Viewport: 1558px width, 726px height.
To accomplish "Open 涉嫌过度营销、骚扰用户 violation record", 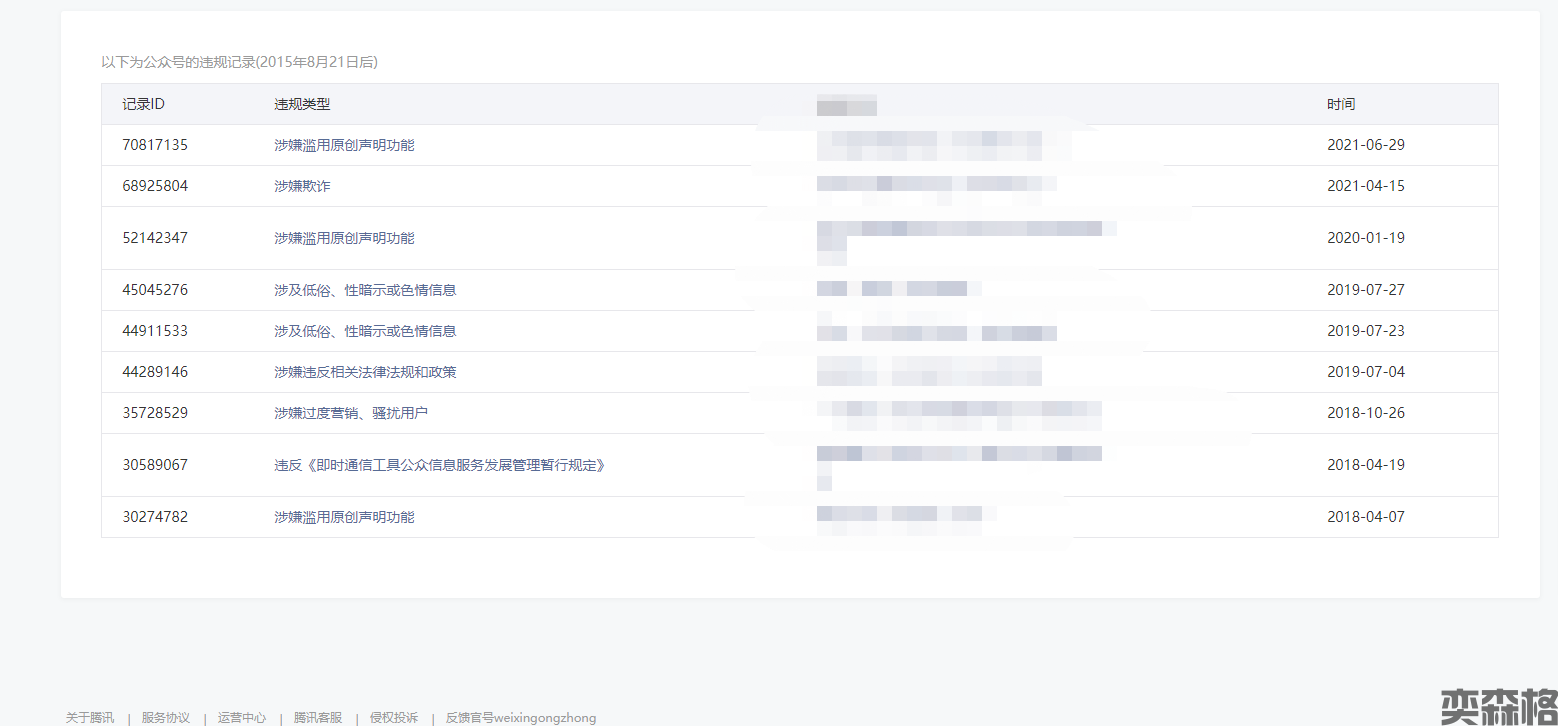I will tap(351, 413).
